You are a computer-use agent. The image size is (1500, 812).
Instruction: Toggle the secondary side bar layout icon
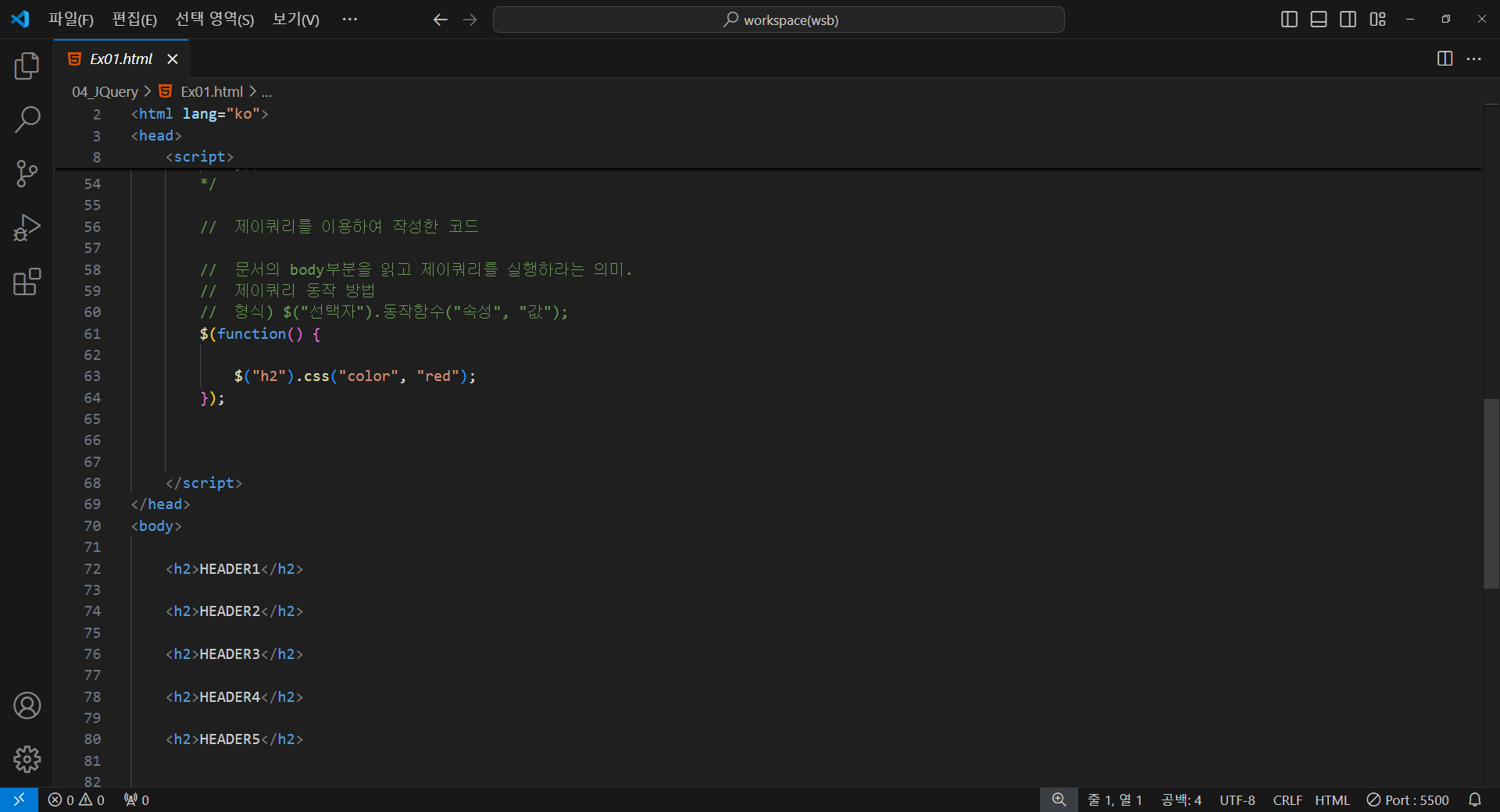[1348, 20]
